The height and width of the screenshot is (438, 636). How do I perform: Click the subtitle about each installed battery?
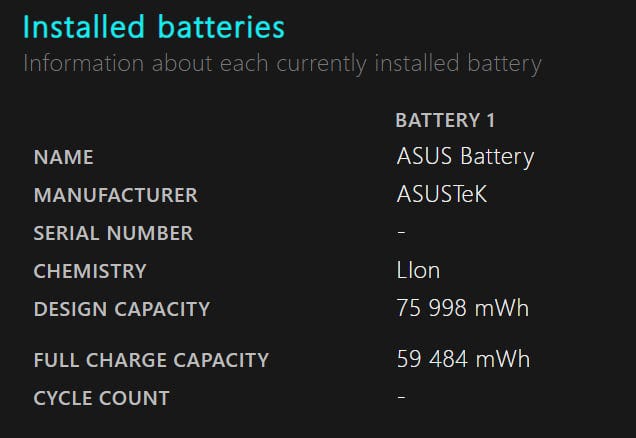click(x=282, y=64)
